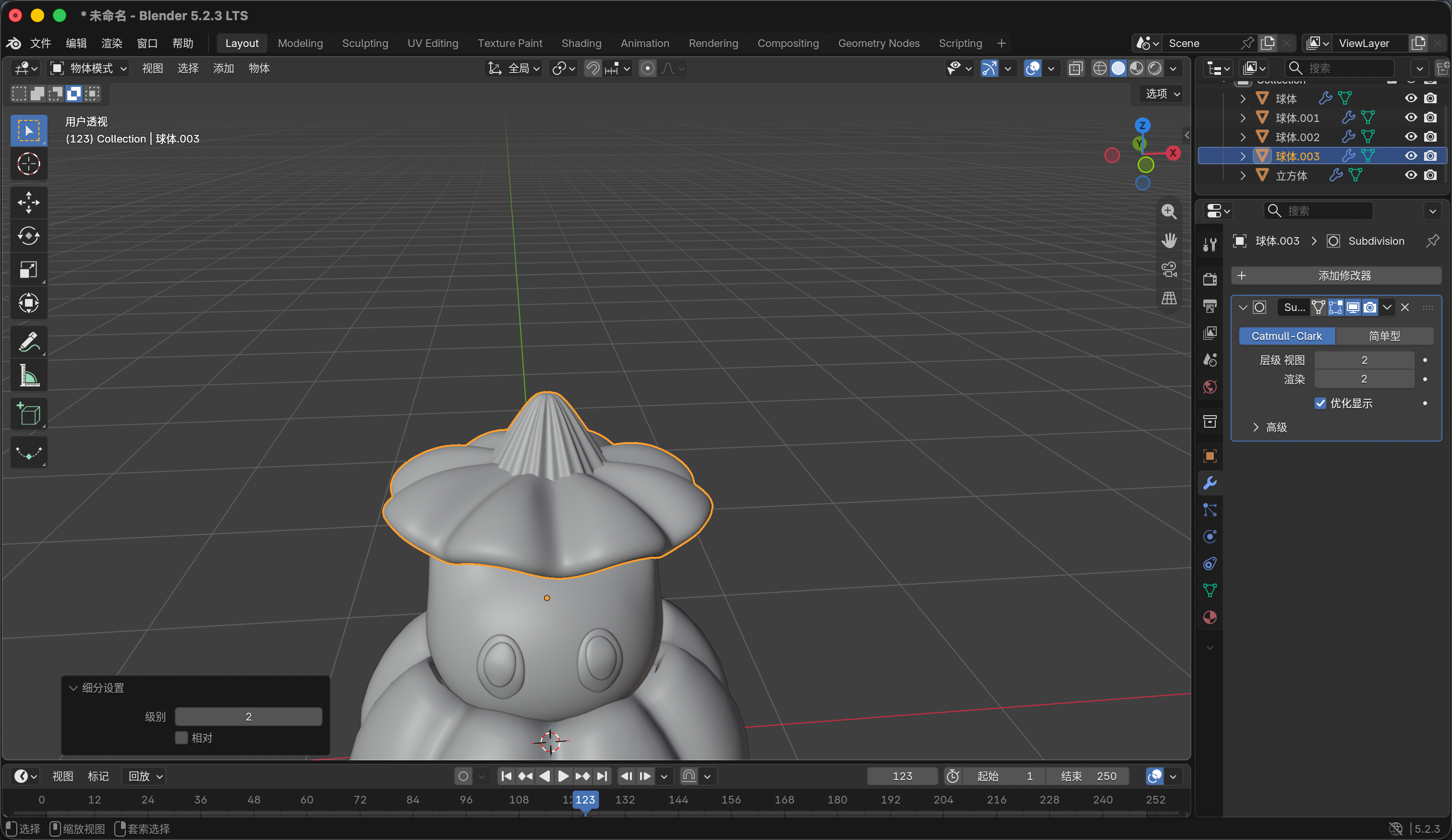The width and height of the screenshot is (1452, 840).
Task: Select the Measure tool
Action: pos(28,375)
